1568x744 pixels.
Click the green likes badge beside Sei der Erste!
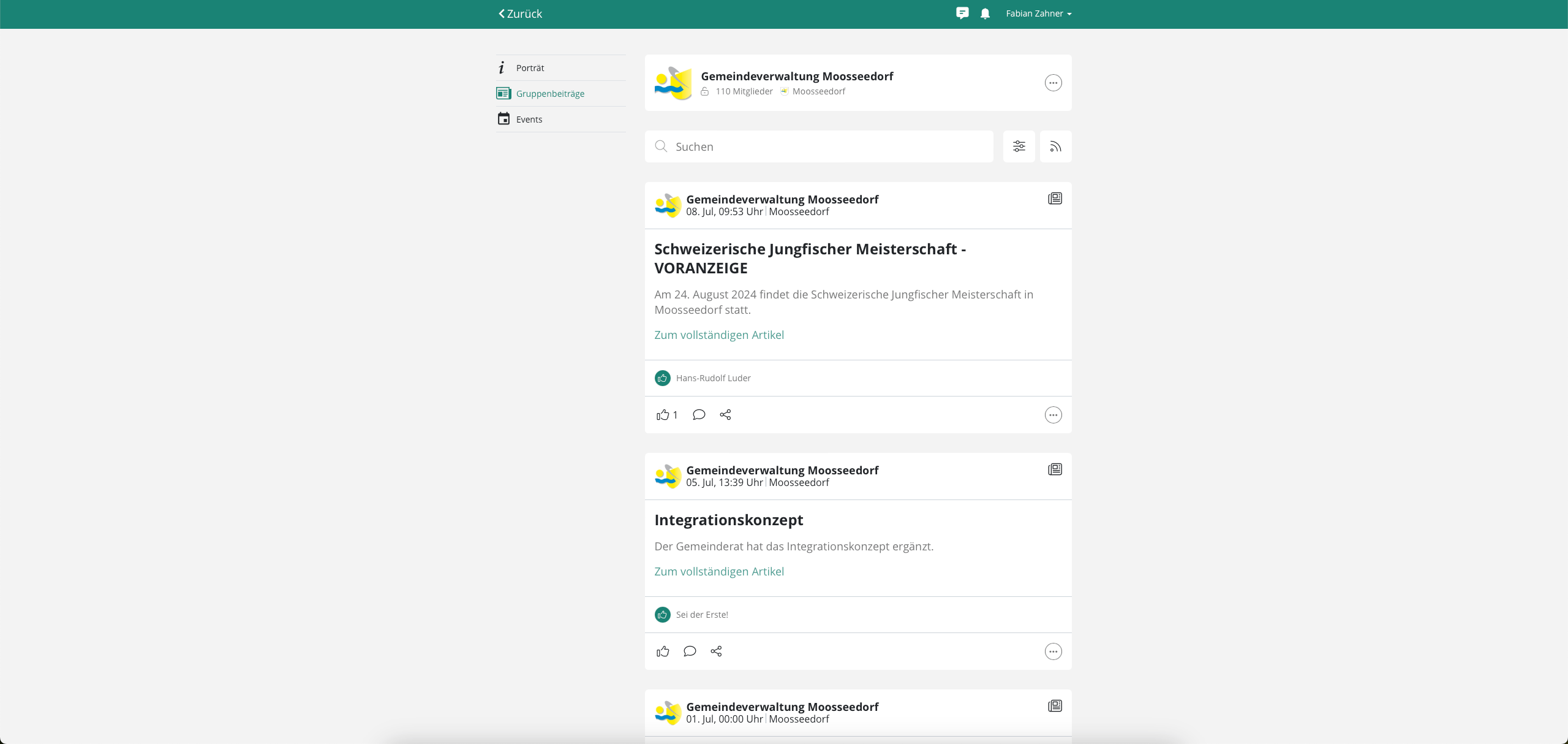pos(662,615)
